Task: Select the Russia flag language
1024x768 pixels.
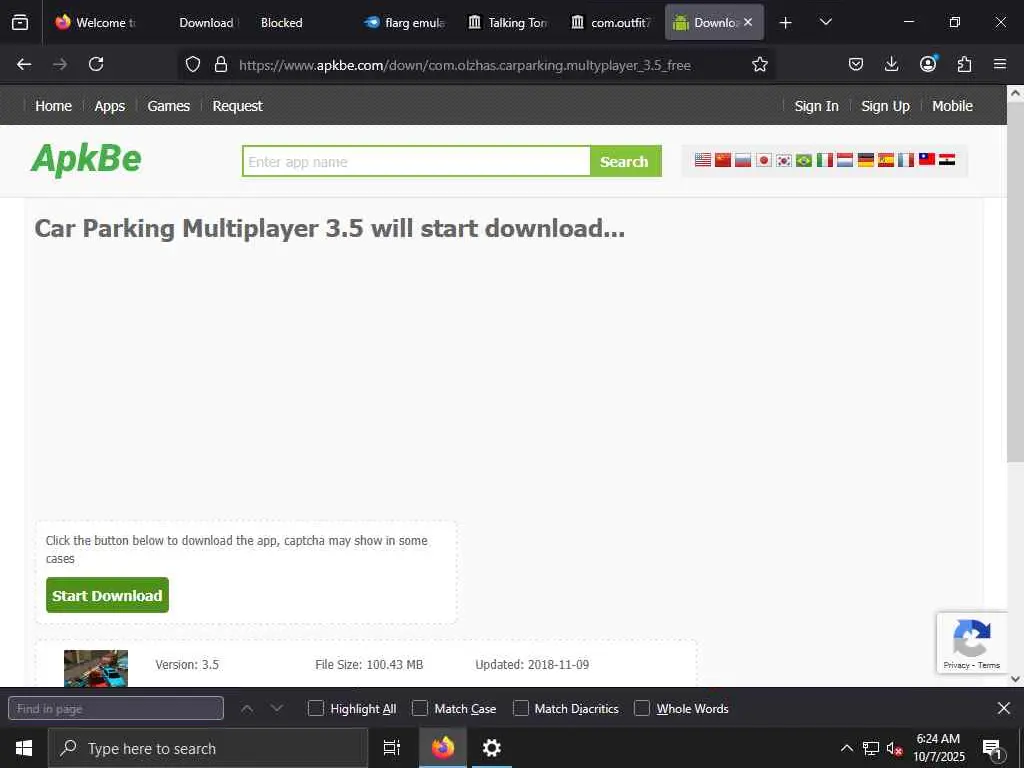Action: coord(743,160)
